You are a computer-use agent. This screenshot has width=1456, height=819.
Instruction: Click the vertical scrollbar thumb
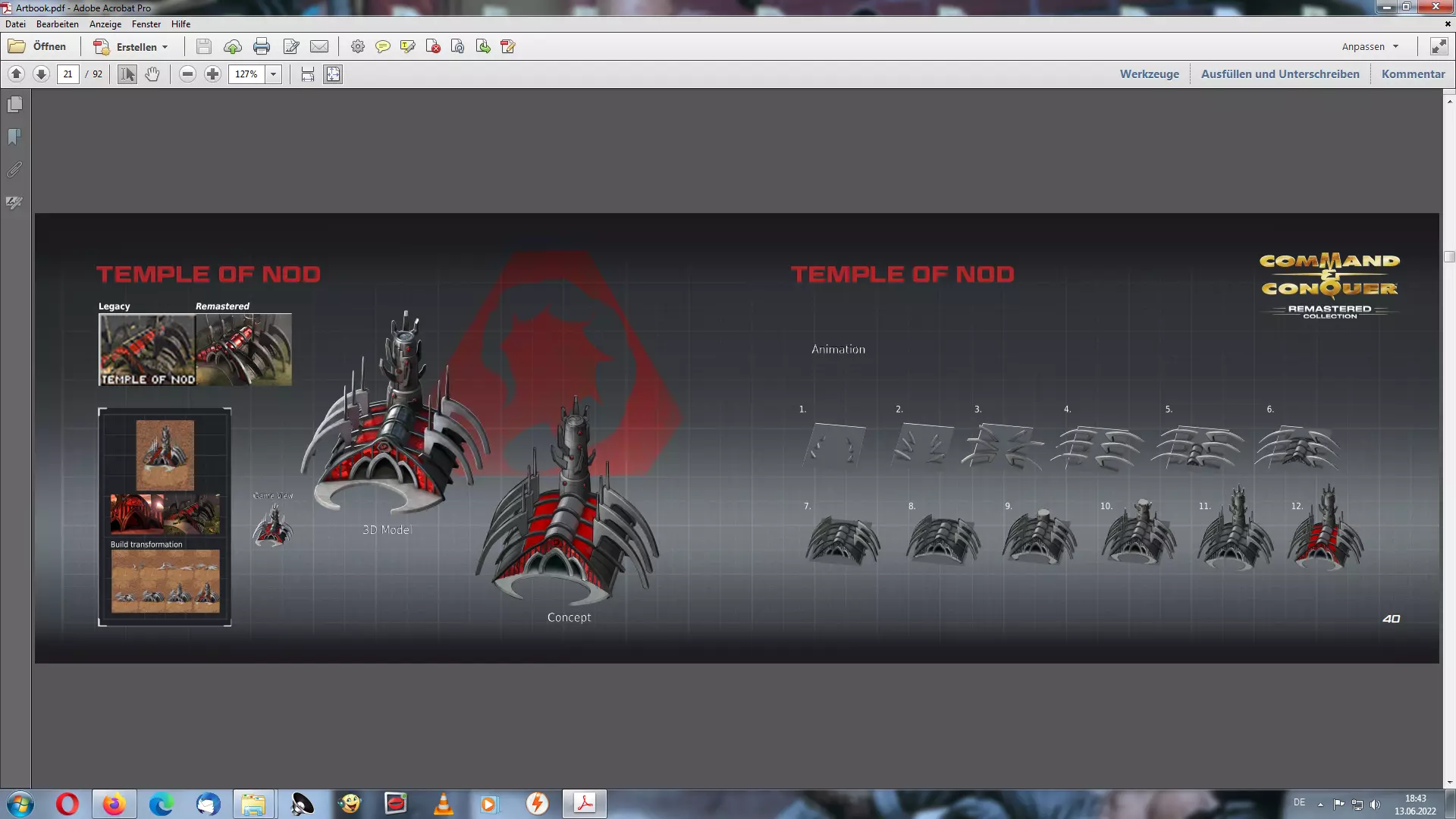click(x=1449, y=256)
